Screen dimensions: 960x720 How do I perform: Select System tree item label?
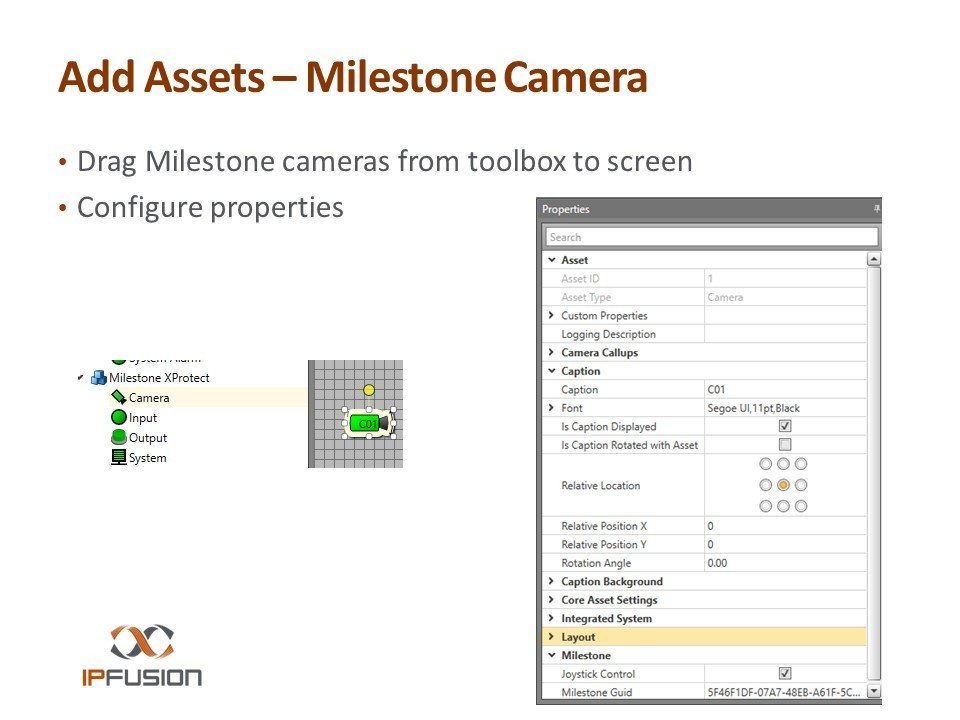click(148, 458)
